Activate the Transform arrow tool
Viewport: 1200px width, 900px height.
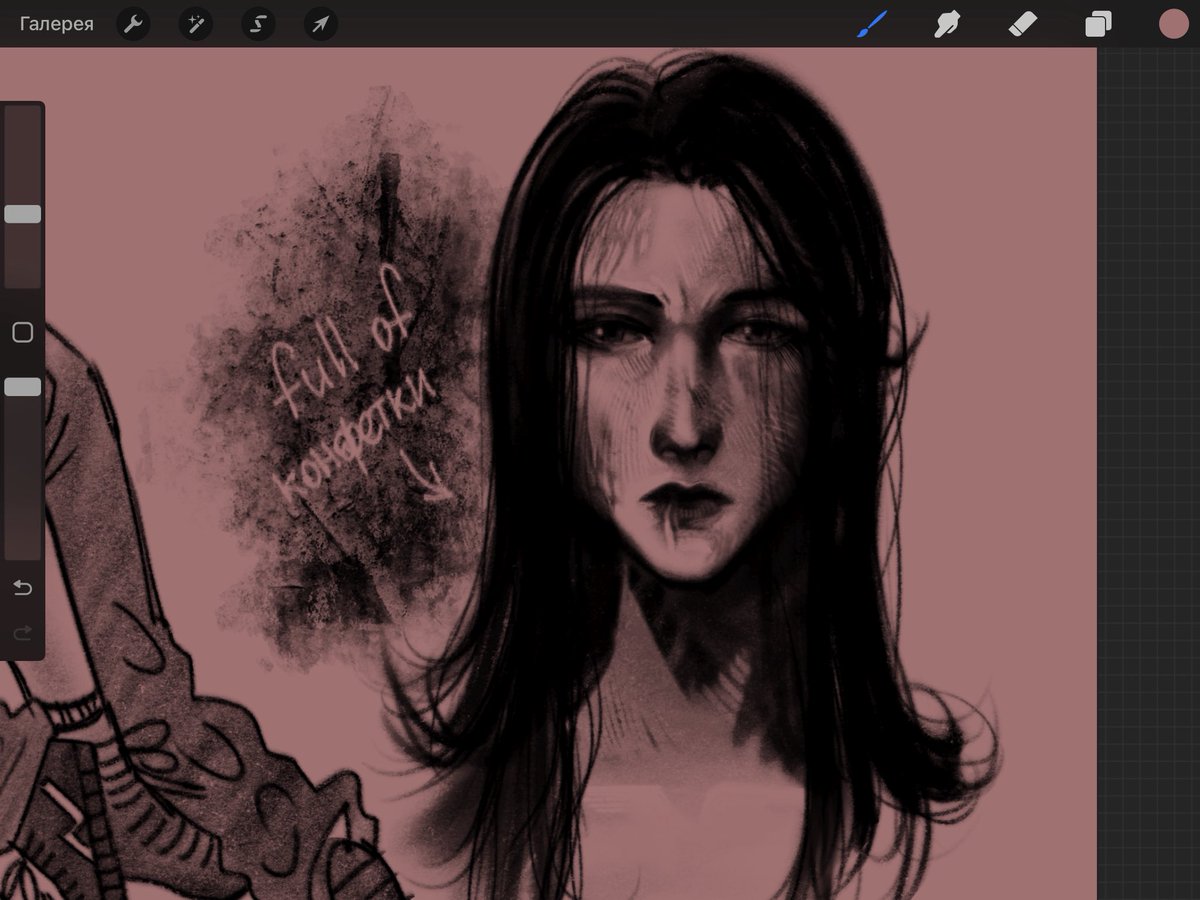[321, 24]
